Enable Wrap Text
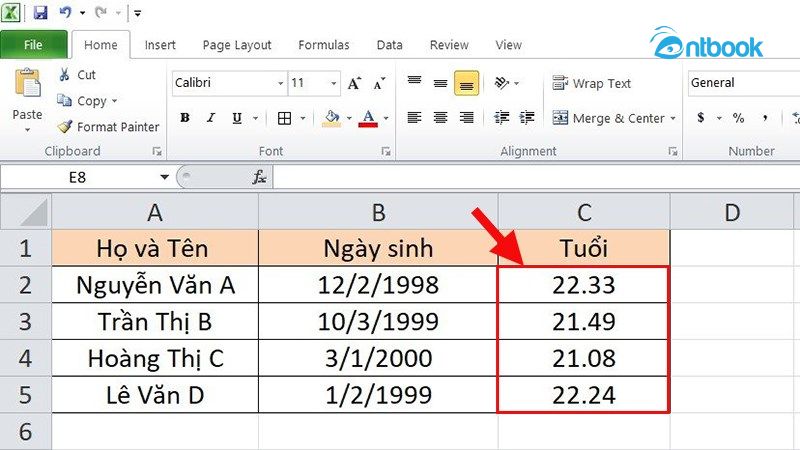This screenshot has height=450, width=800. pyautogui.click(x=592, y=83)
